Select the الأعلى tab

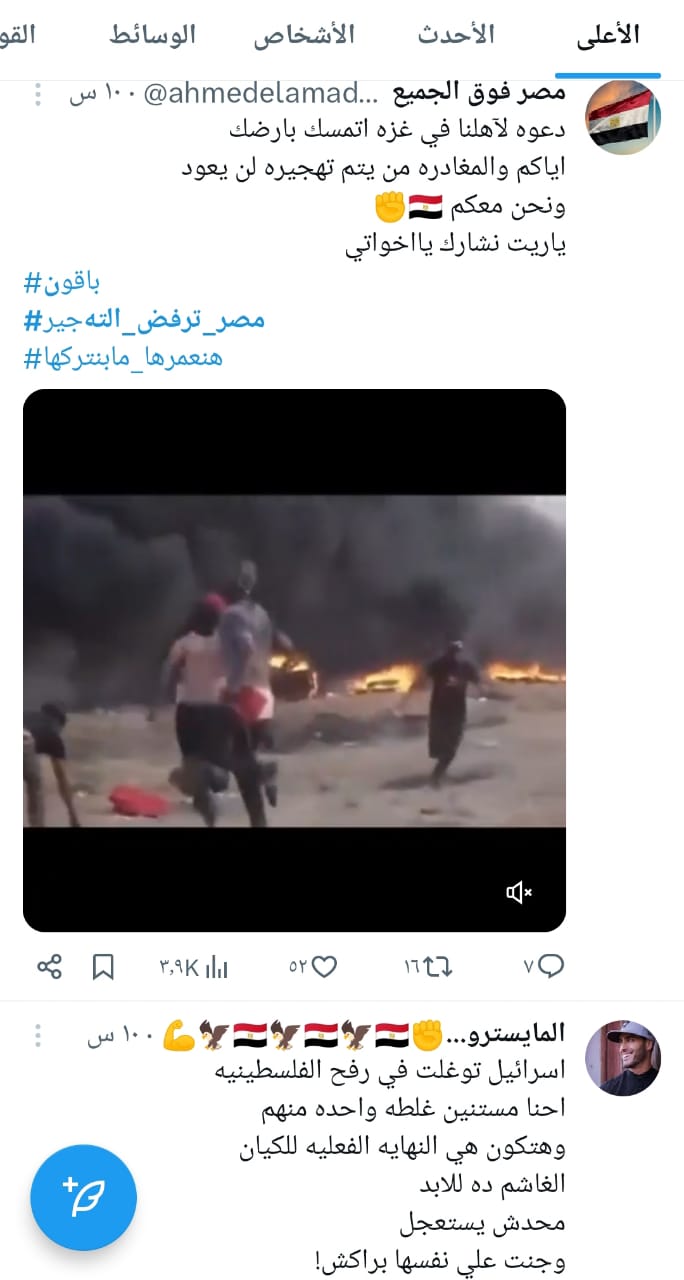point(608,36)
